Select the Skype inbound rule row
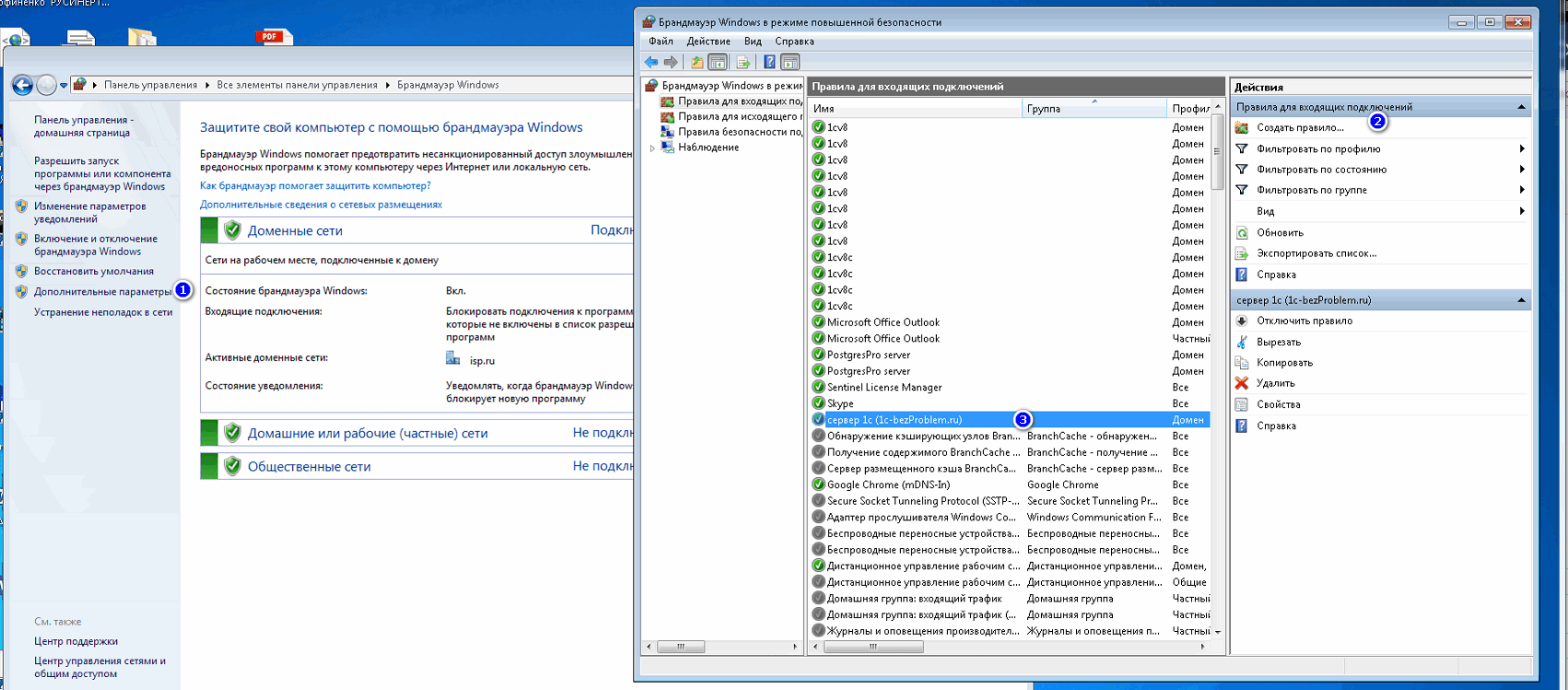1568x690 pixels. pyautogui.click(x=840, y=403)
